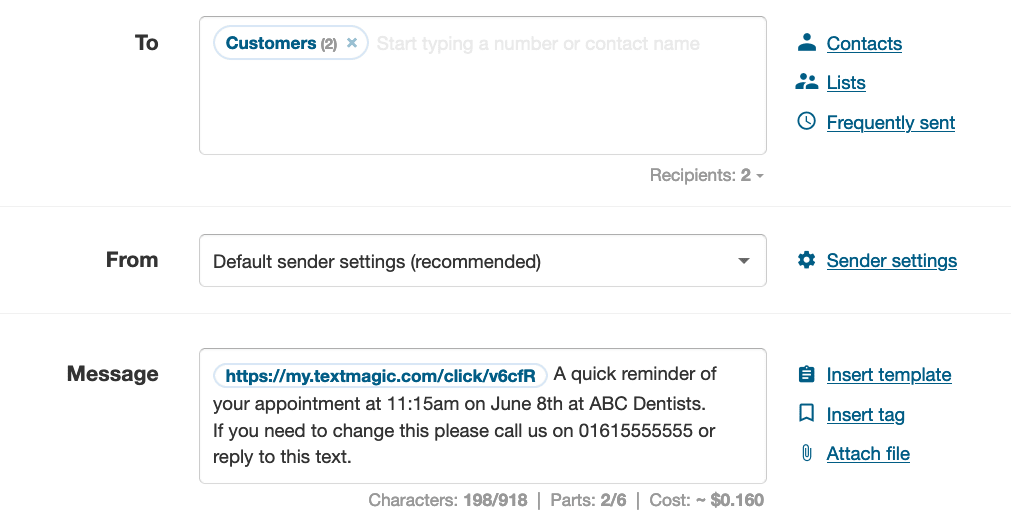The image size is (1011, 525).
Task: Click the Insert tag bookmark icon
Action: [x=806, y=413]
